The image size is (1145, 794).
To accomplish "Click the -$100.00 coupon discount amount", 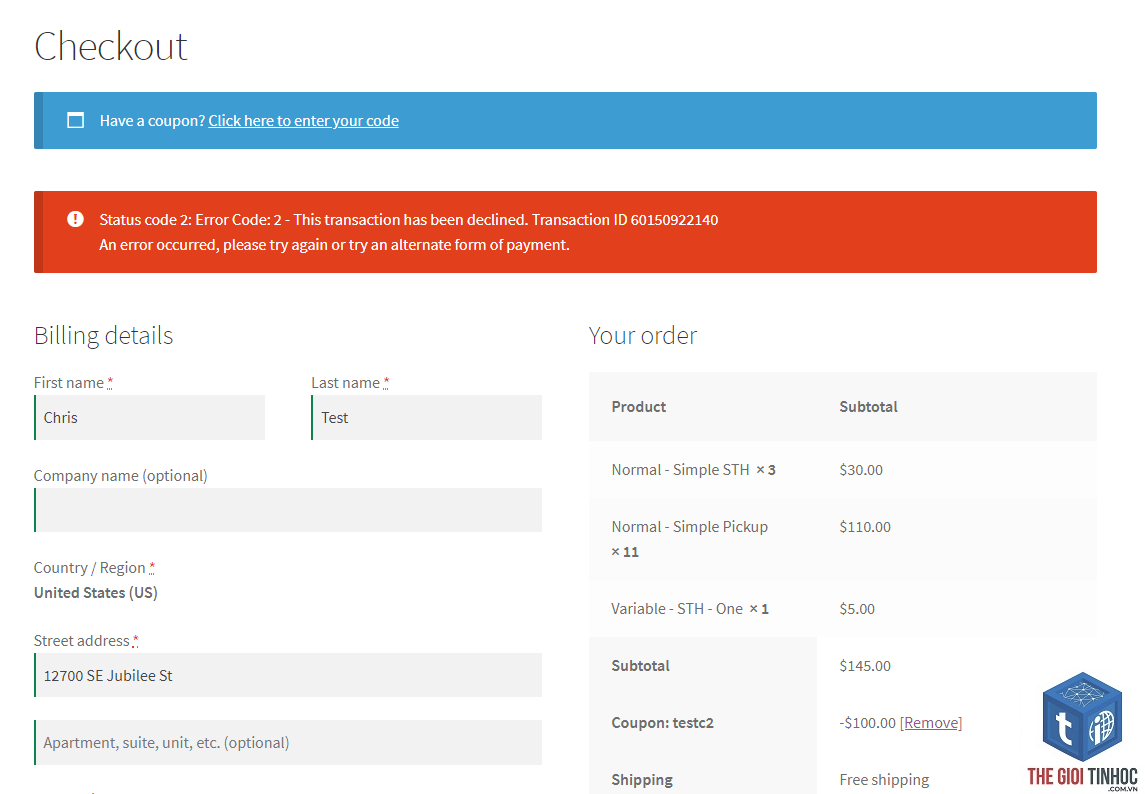I will [868, 722].
